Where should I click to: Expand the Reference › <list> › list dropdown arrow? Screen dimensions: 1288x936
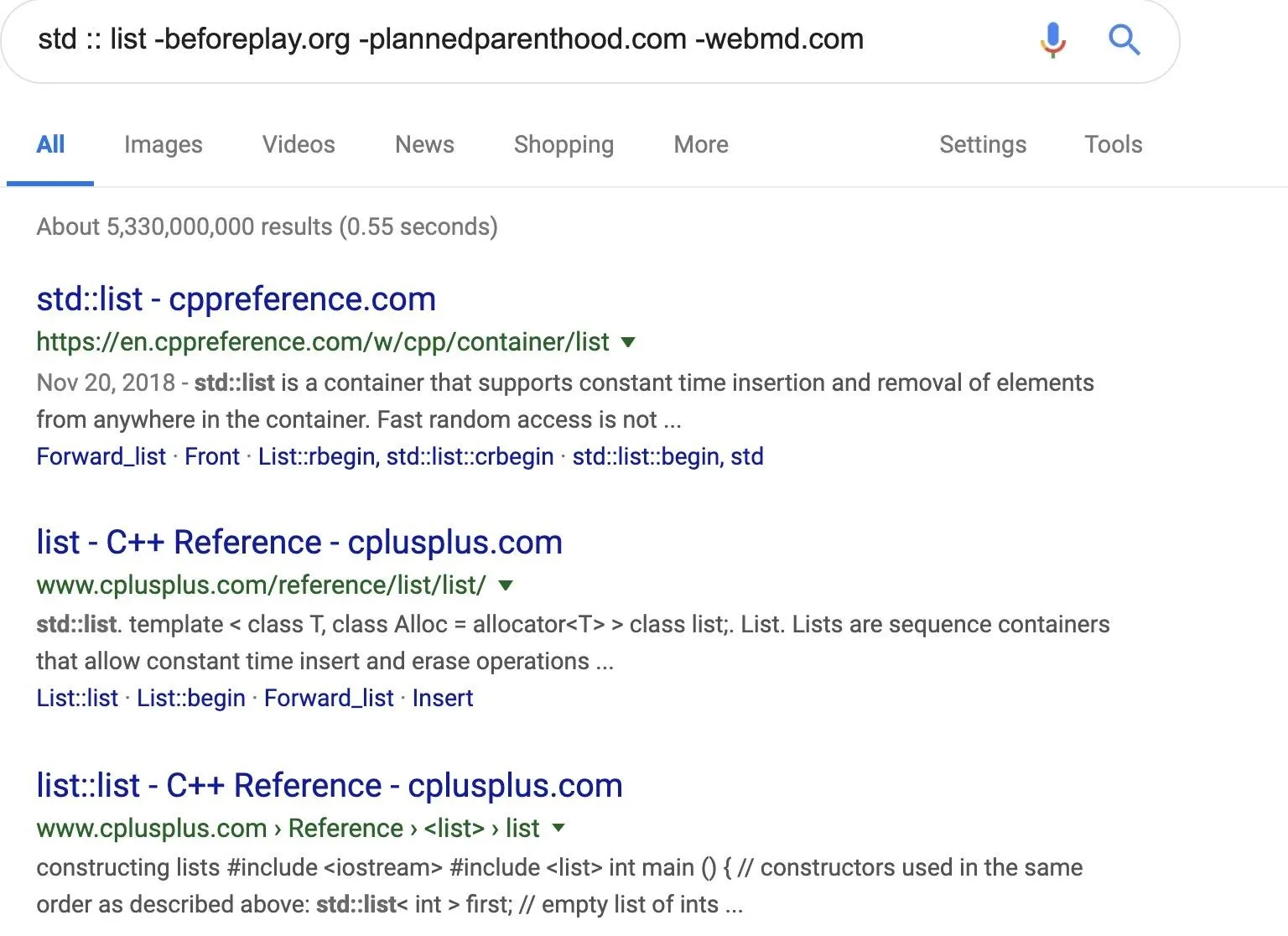point(558,829)
